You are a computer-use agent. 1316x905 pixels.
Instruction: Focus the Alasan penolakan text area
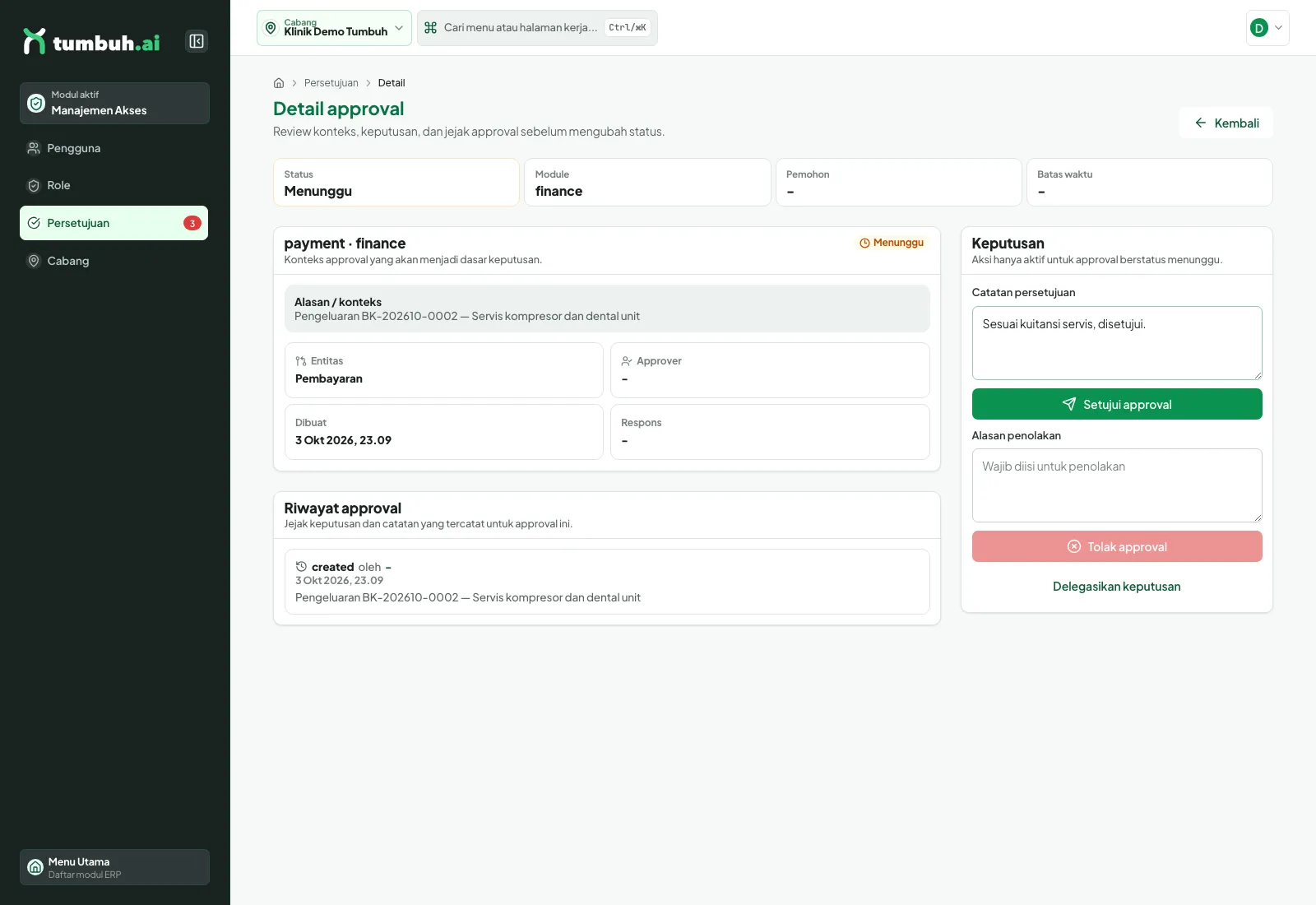coord(1117,485)
